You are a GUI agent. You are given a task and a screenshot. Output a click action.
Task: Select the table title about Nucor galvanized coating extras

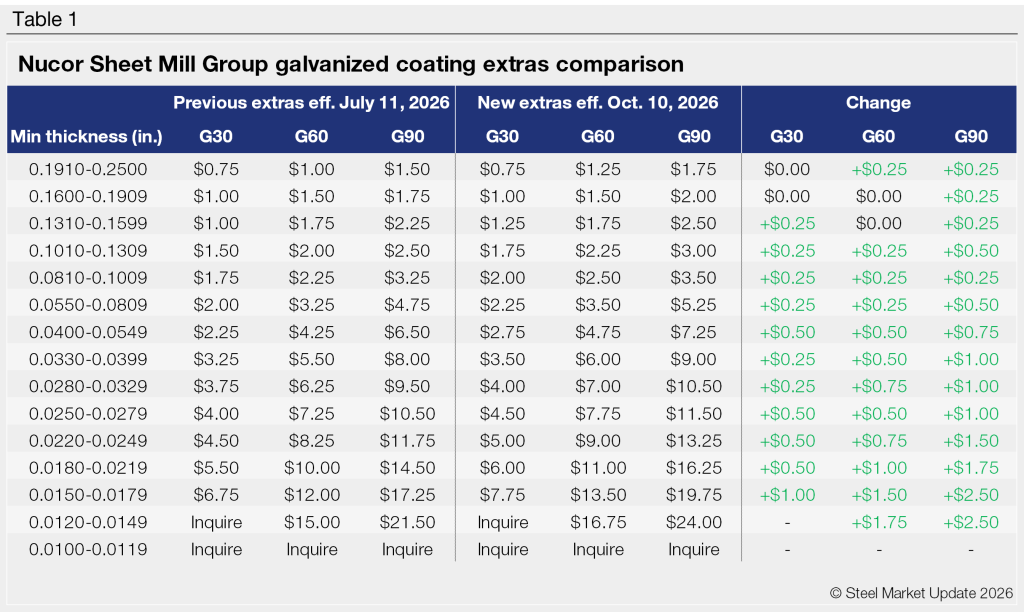coord(351,64)
